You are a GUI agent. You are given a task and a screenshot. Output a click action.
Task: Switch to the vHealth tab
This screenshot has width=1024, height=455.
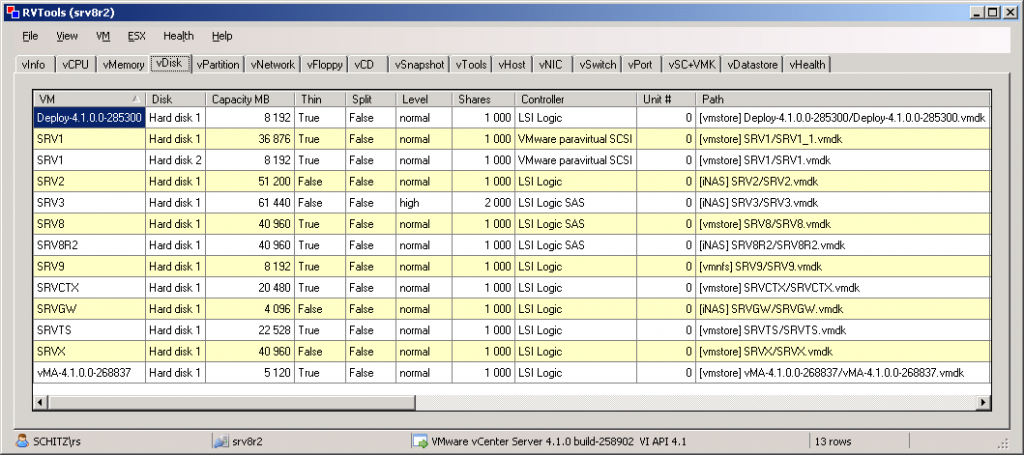(807, 65)
